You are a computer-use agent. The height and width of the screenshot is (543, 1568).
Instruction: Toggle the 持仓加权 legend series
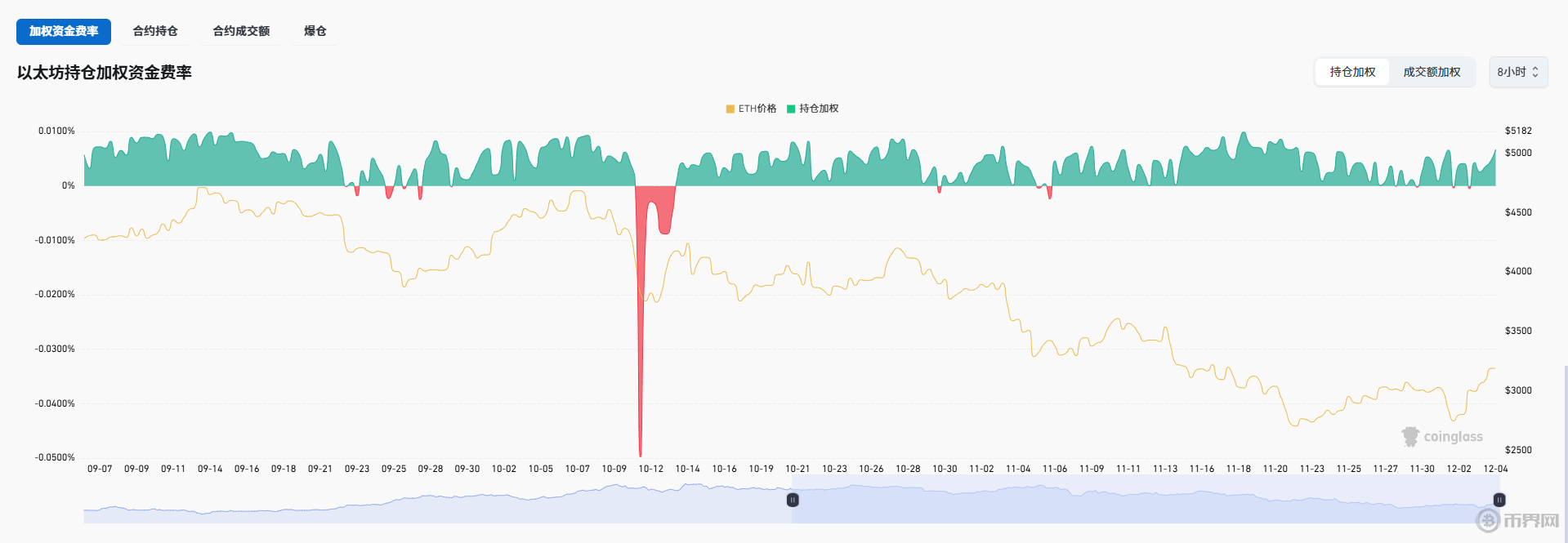click(819, 109)
